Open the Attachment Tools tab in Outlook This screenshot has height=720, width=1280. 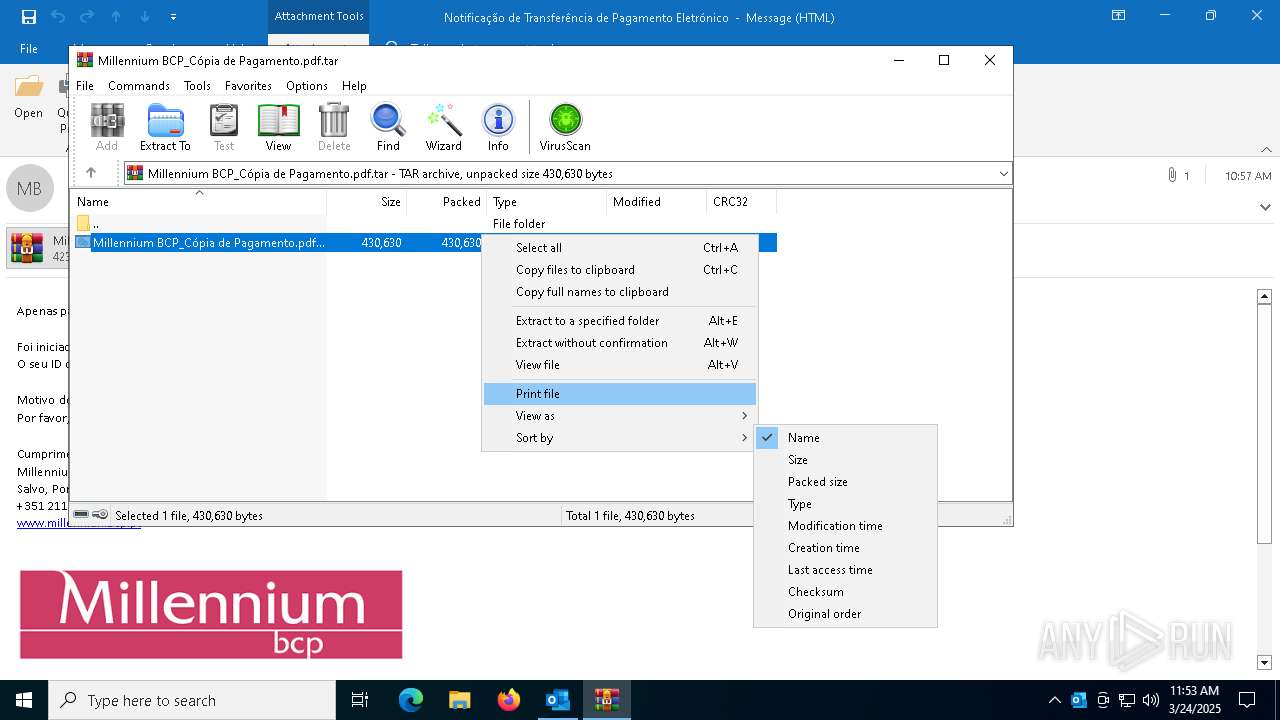(319, 16)
